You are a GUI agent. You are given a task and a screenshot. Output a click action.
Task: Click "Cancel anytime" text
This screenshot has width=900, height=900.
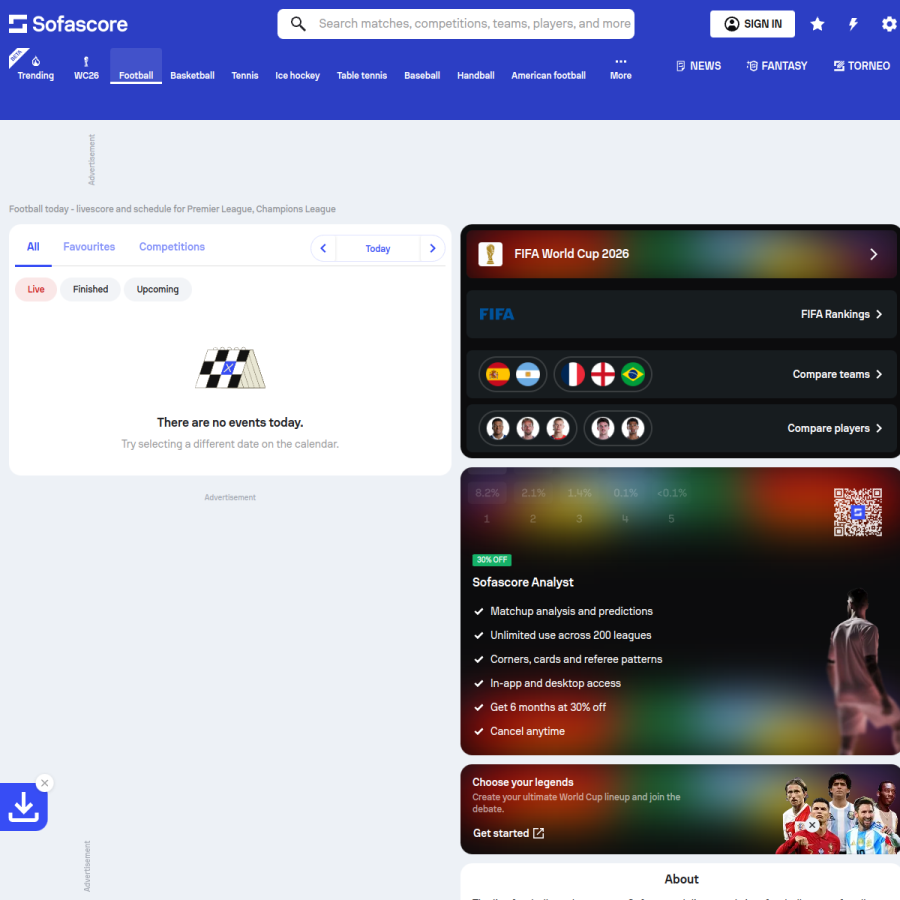pyautogui.click(x=527, y=731)
